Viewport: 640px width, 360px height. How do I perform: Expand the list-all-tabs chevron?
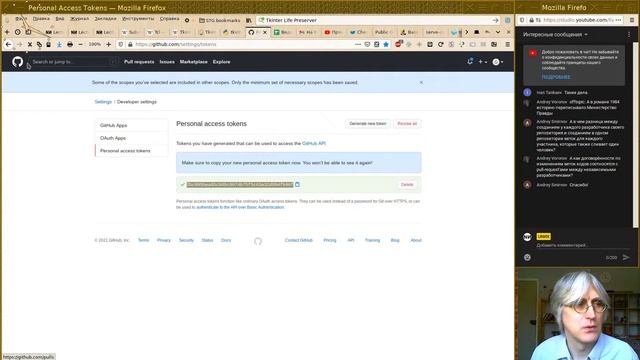point(498,32)
